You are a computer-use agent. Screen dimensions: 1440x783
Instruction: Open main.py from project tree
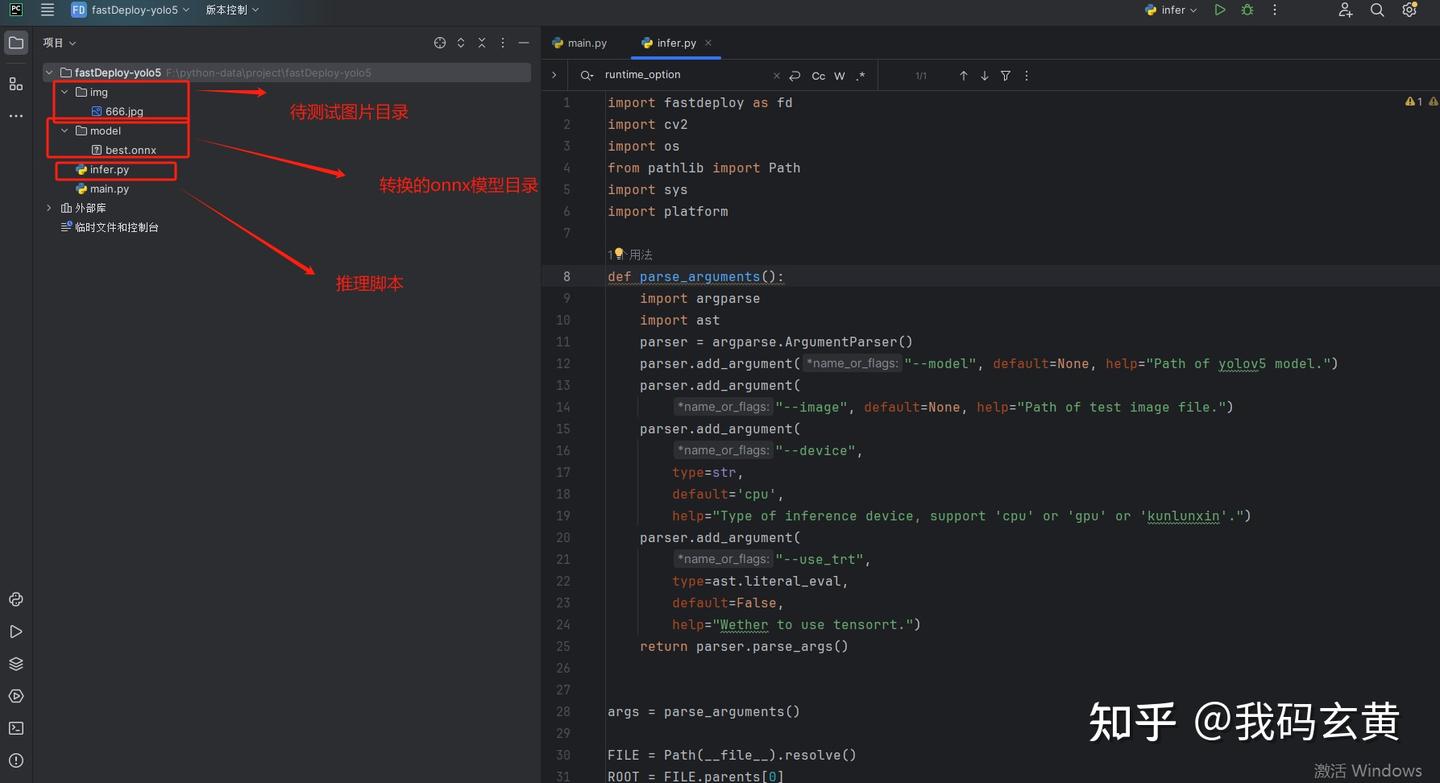(102, 189)
